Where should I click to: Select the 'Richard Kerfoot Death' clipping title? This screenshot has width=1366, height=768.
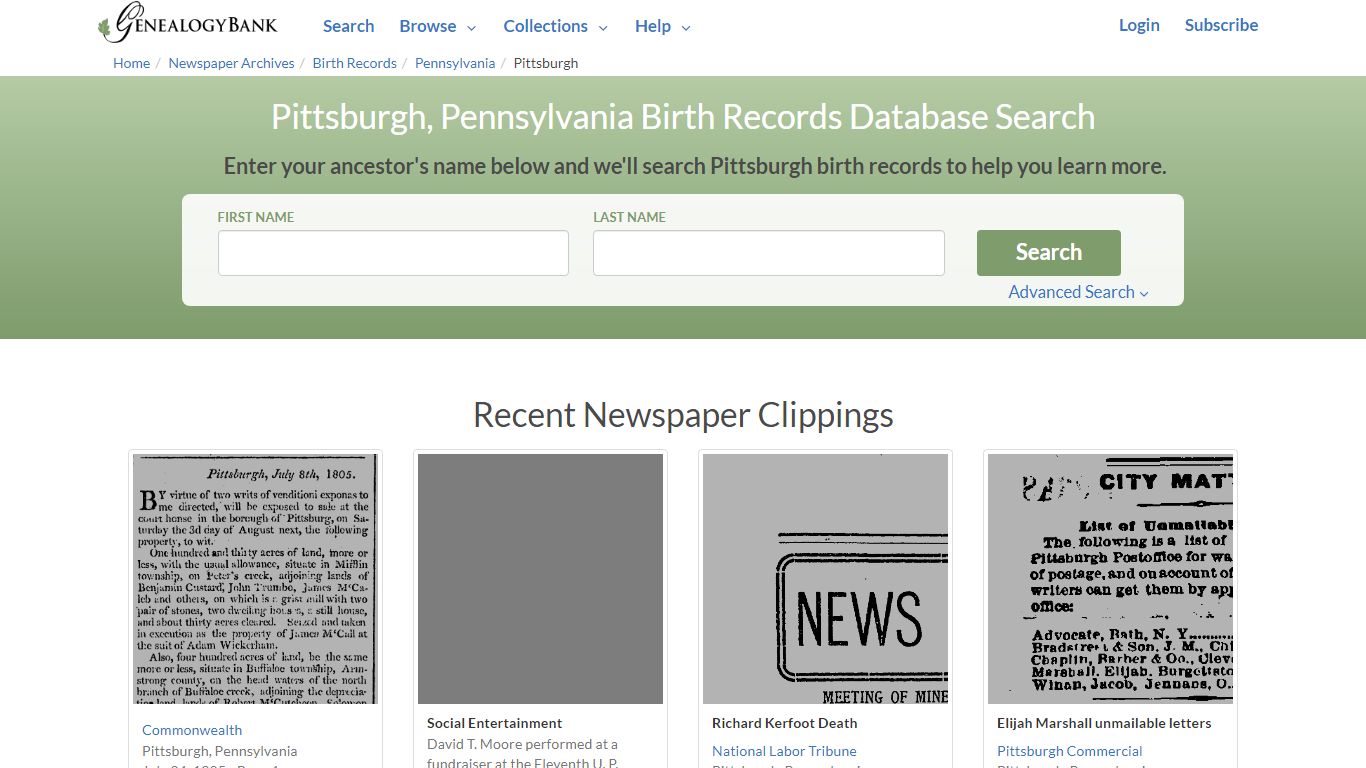point(784,723)
